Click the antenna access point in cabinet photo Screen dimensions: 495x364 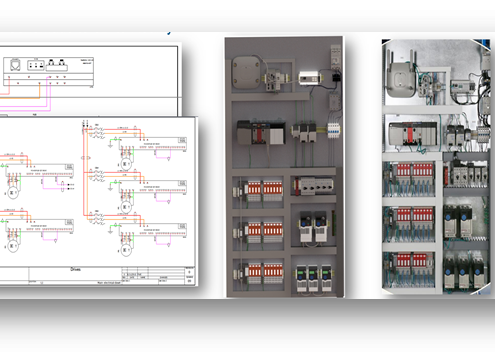[401, 74]
